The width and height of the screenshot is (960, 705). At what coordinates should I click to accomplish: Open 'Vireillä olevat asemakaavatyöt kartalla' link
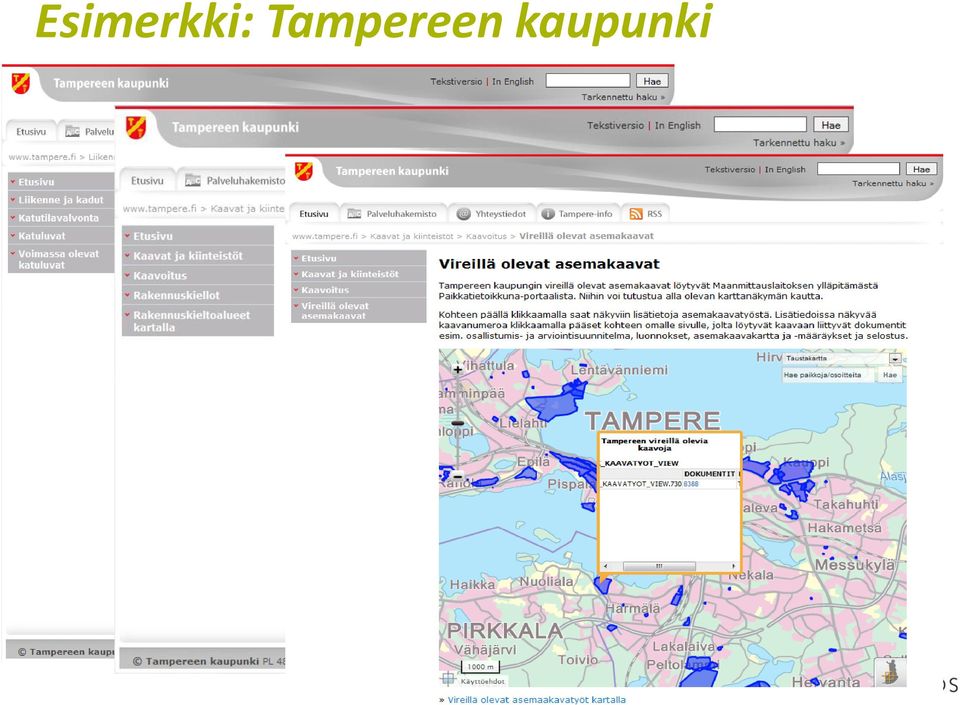click(536, 699)
